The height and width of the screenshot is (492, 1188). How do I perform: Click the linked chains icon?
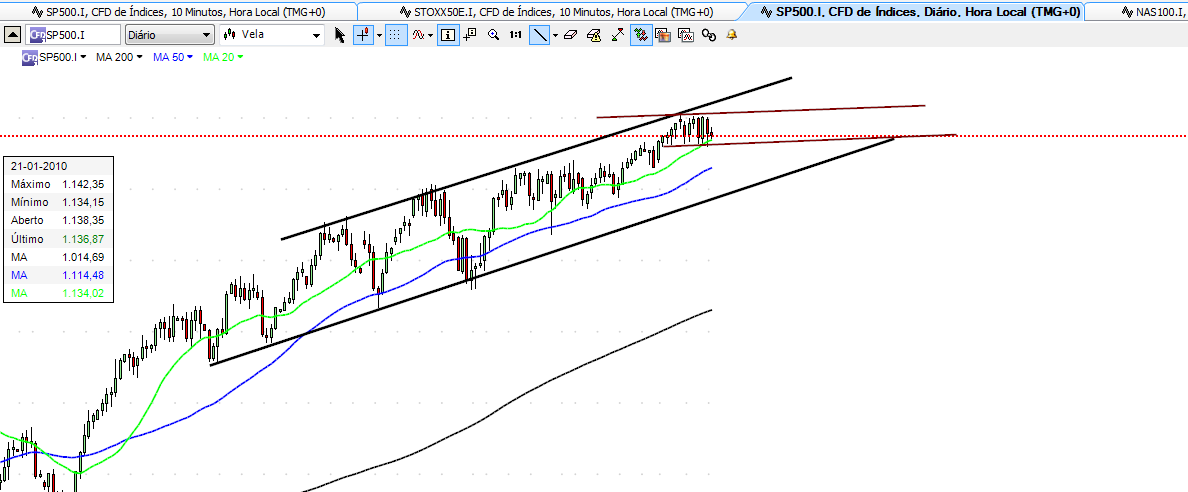[x=708, y=35]
